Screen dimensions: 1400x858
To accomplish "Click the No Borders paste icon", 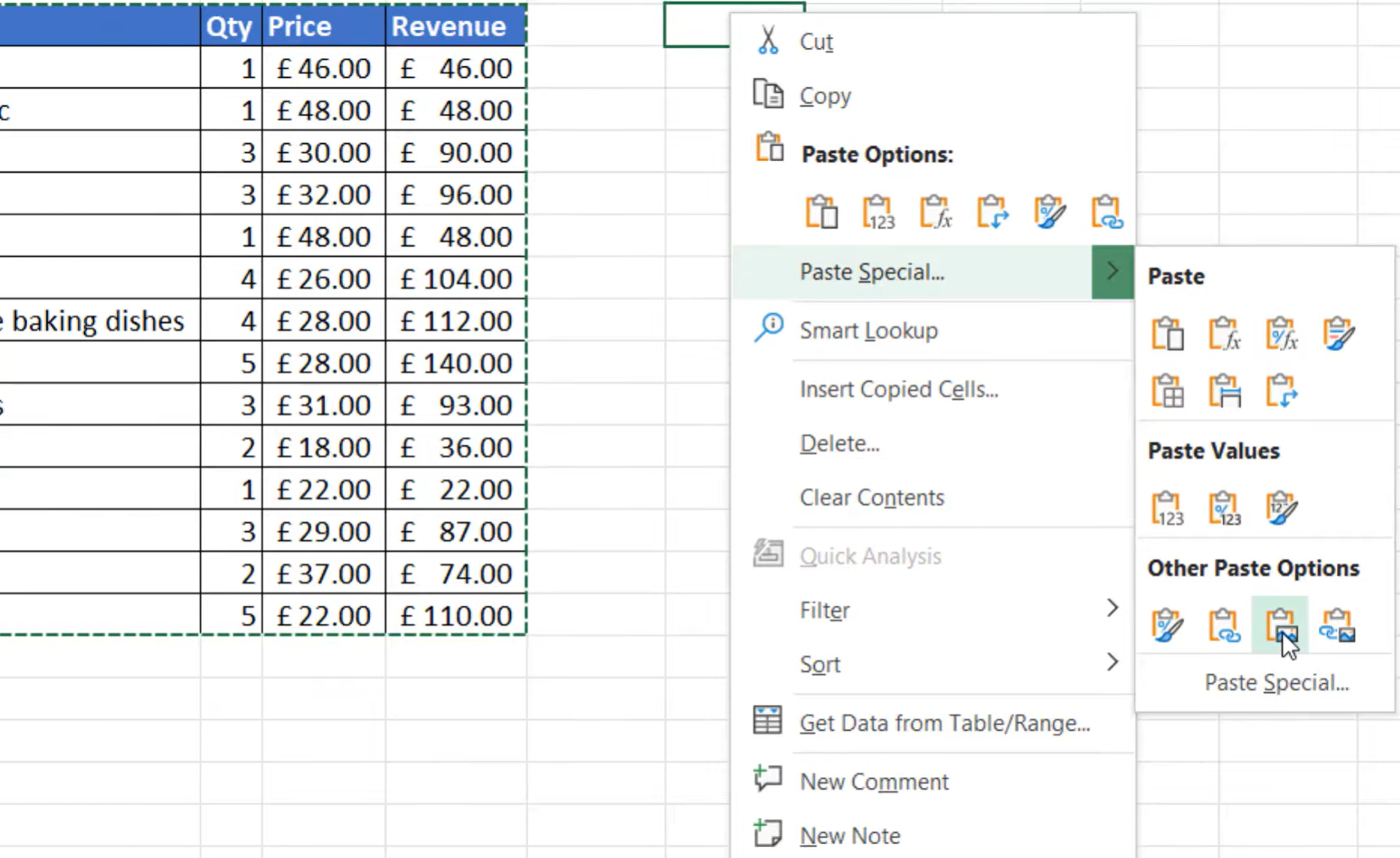I will click(1167, 390).
